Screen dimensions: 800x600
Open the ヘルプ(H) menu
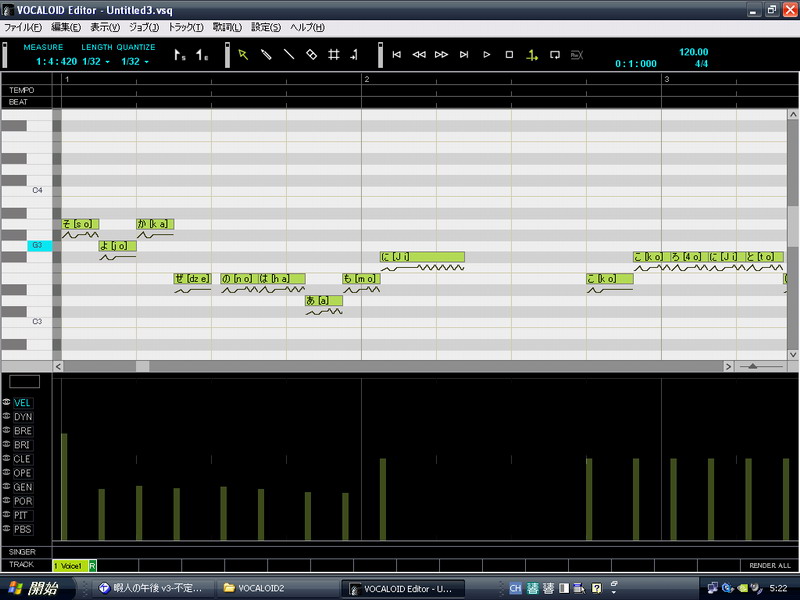click(307, 28)
